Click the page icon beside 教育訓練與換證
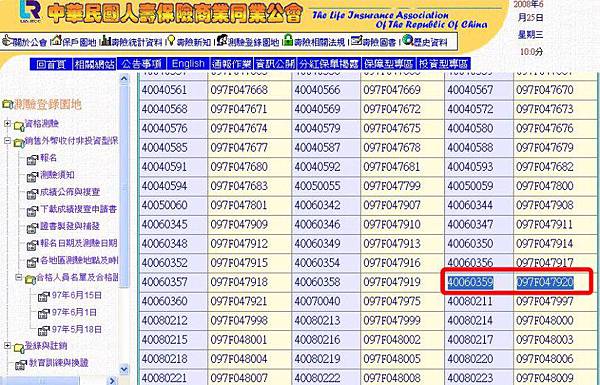The image size is (600, 385). [21, 365]
